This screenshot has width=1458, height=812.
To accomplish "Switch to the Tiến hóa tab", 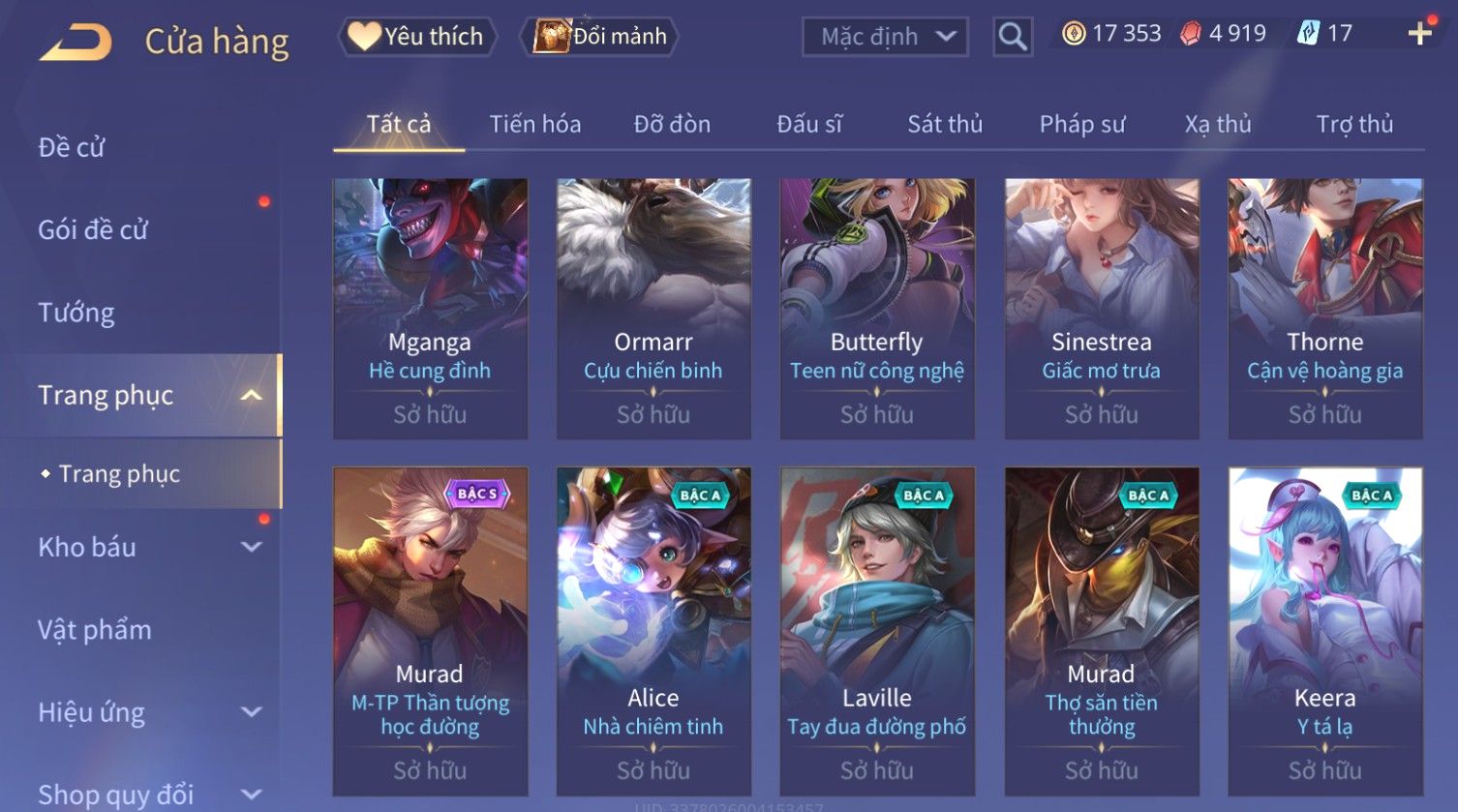I will (x=535, y=124).
